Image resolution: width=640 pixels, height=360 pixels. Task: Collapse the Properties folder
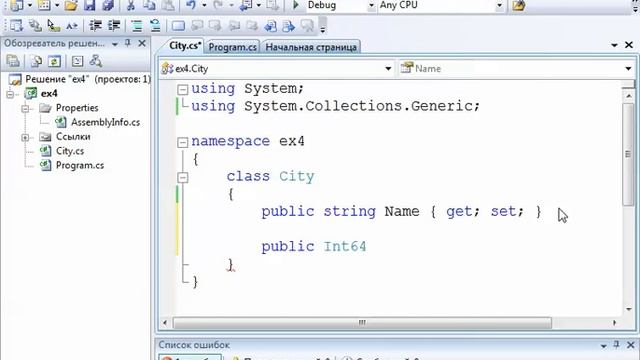[25, 109]
